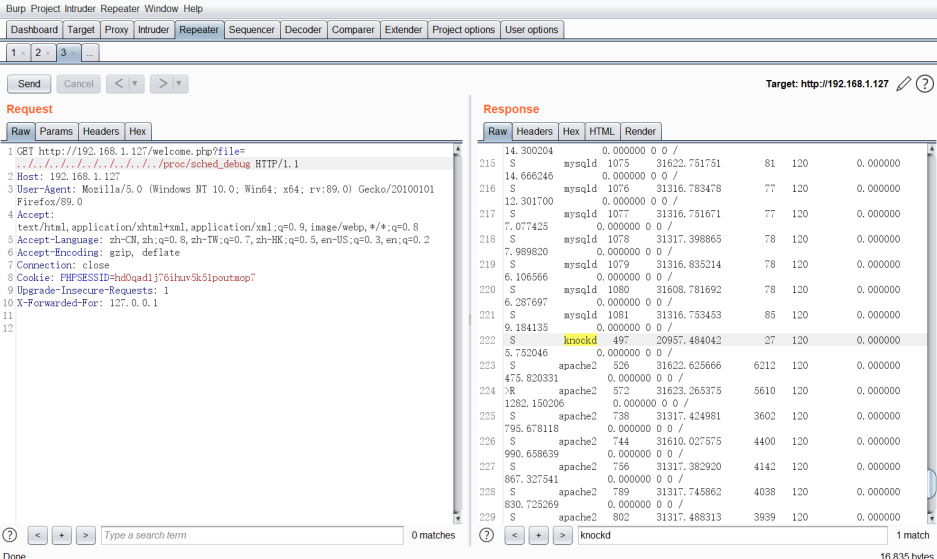Viewport: 937px width, 559px height.
Task: Show request Params view
Action: tap(56, 131)
